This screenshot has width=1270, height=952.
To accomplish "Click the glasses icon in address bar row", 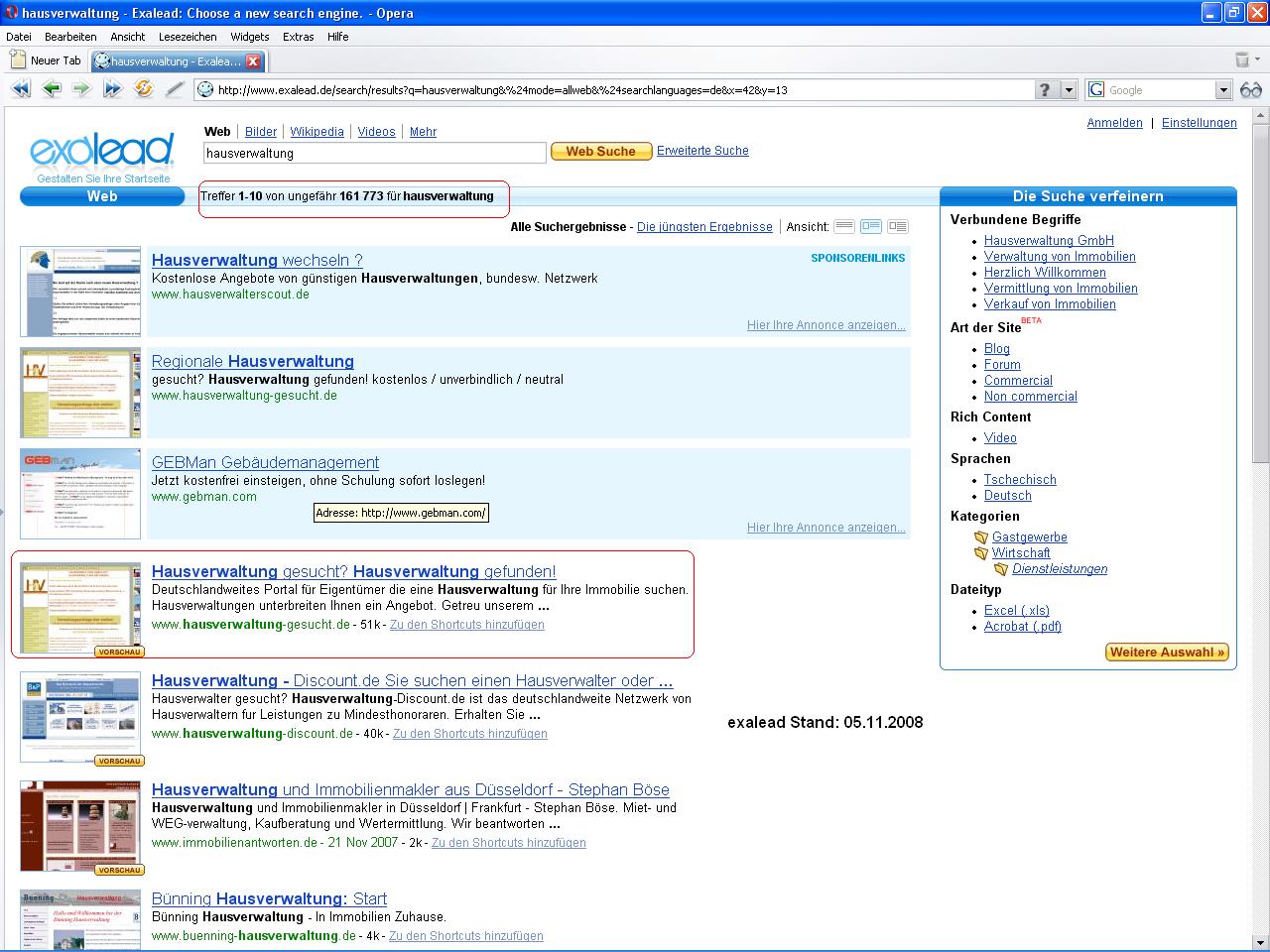I will click(1250, 90).
